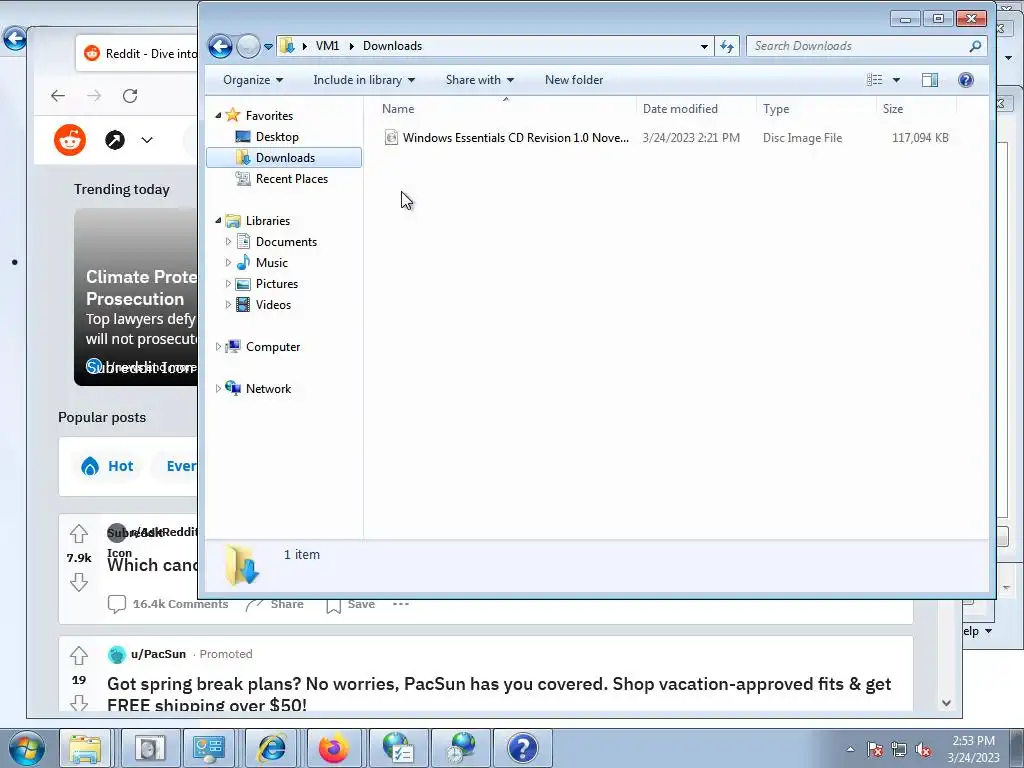The image size is (1024, 768).
Task: Select Downloads in navigation pane
Action: pyautogui.click(x=284, y=157)
